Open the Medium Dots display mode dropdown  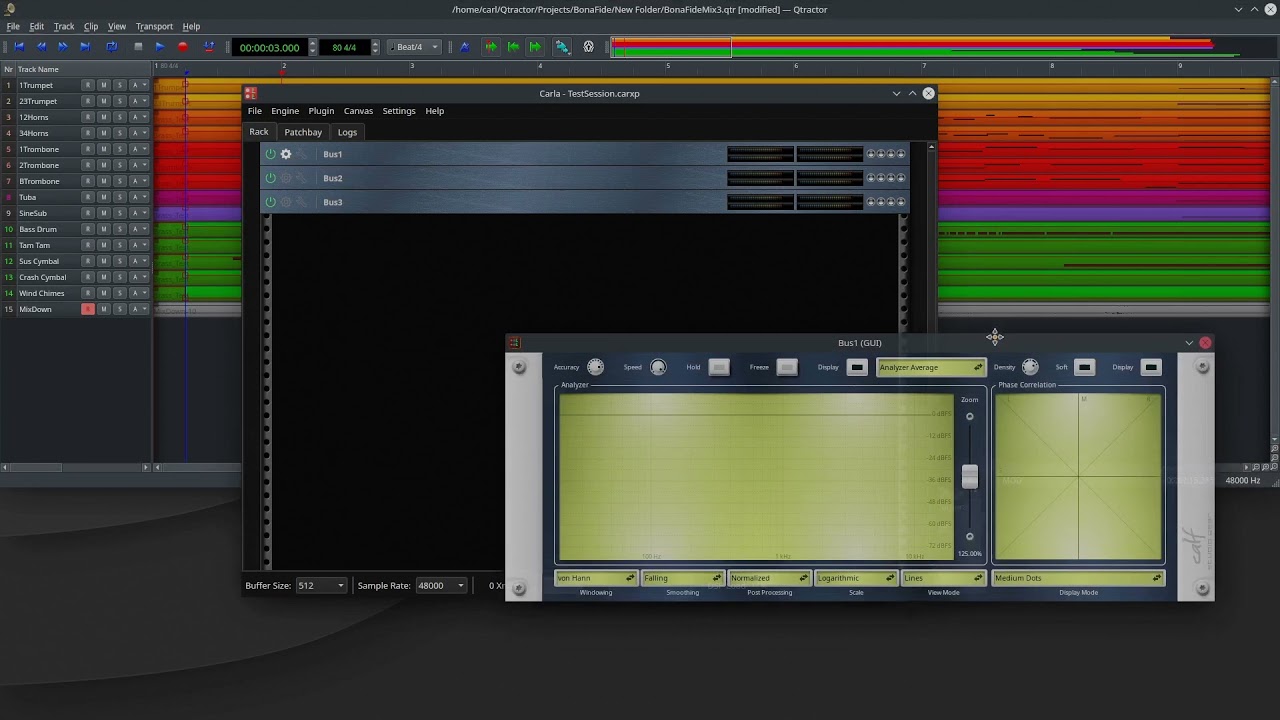(1078, 578)
